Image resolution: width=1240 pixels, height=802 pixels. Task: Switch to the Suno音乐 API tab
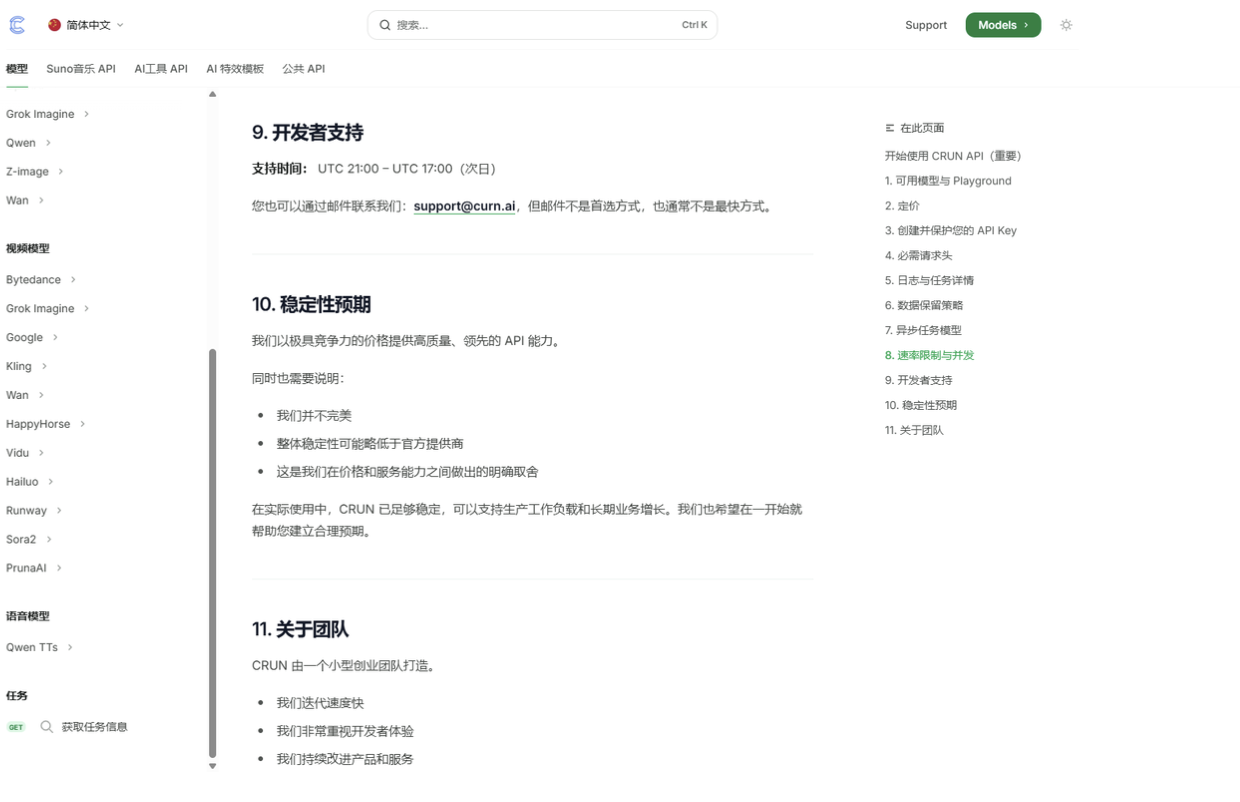81,69
